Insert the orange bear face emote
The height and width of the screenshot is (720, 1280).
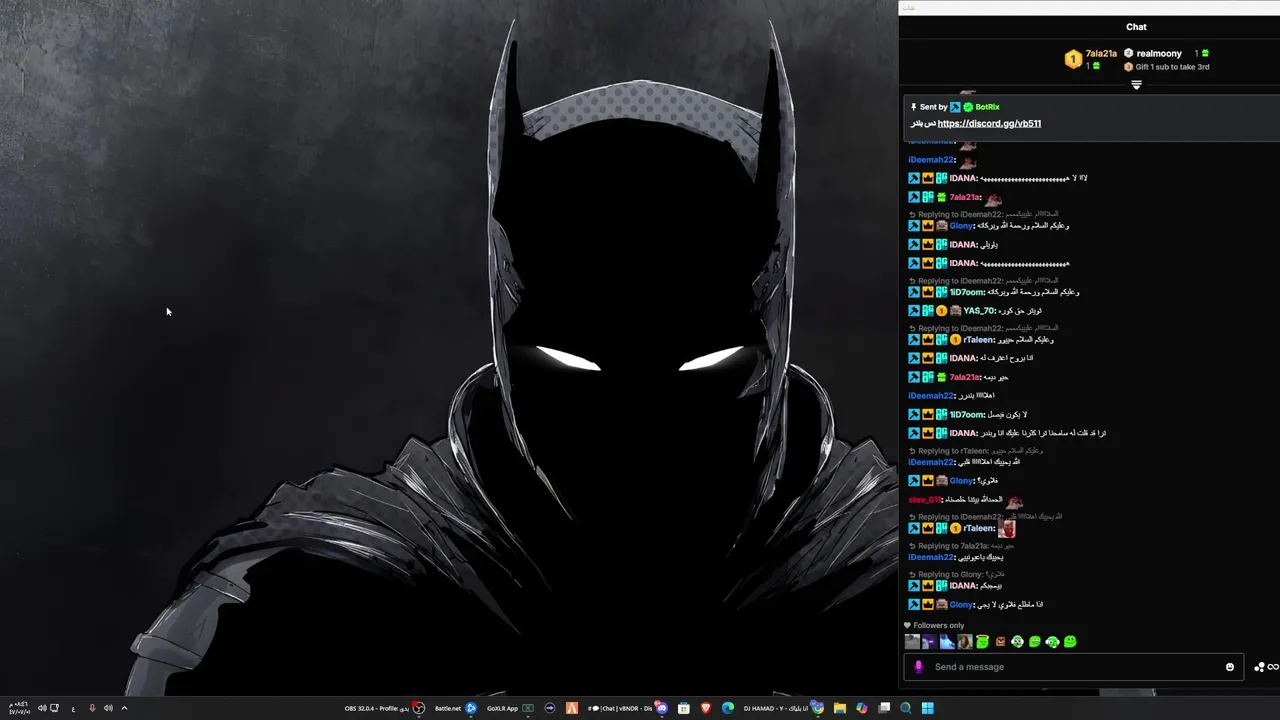[x=1000, y=642]
